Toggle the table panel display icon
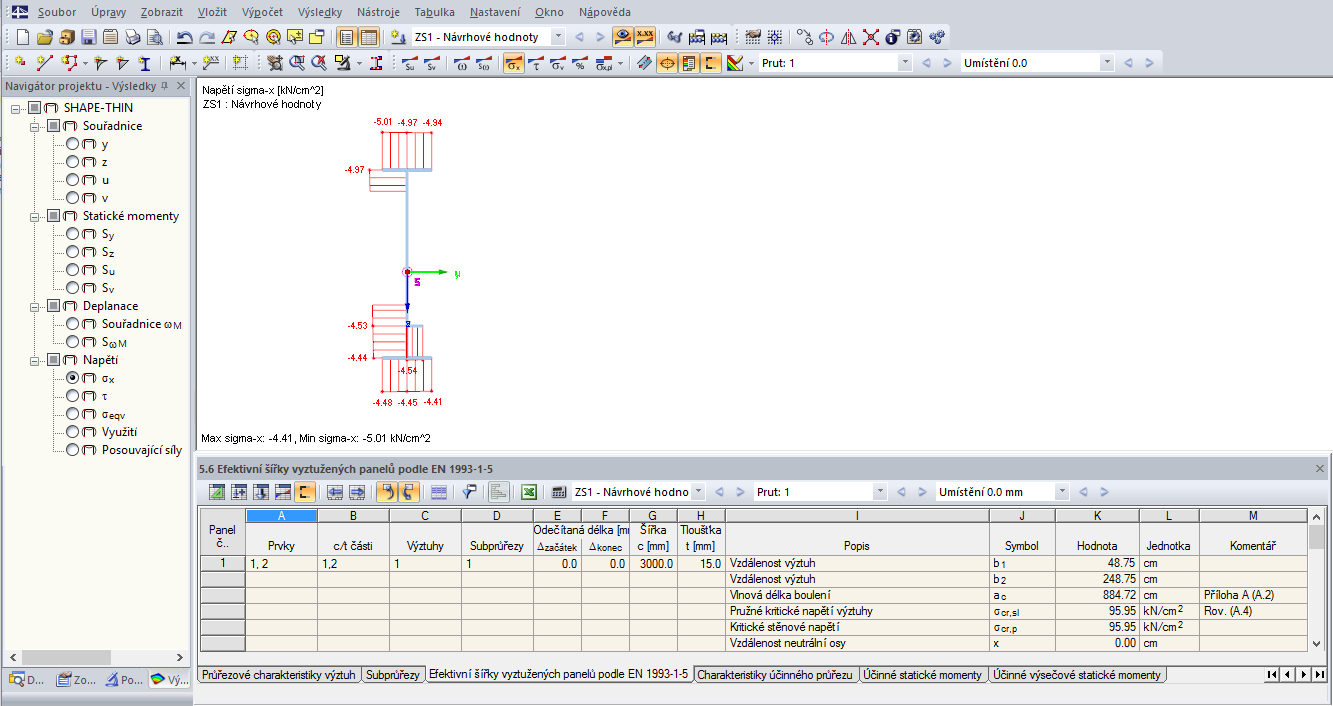This screenshot has height=706, width=1333. (x=368, y=37)
